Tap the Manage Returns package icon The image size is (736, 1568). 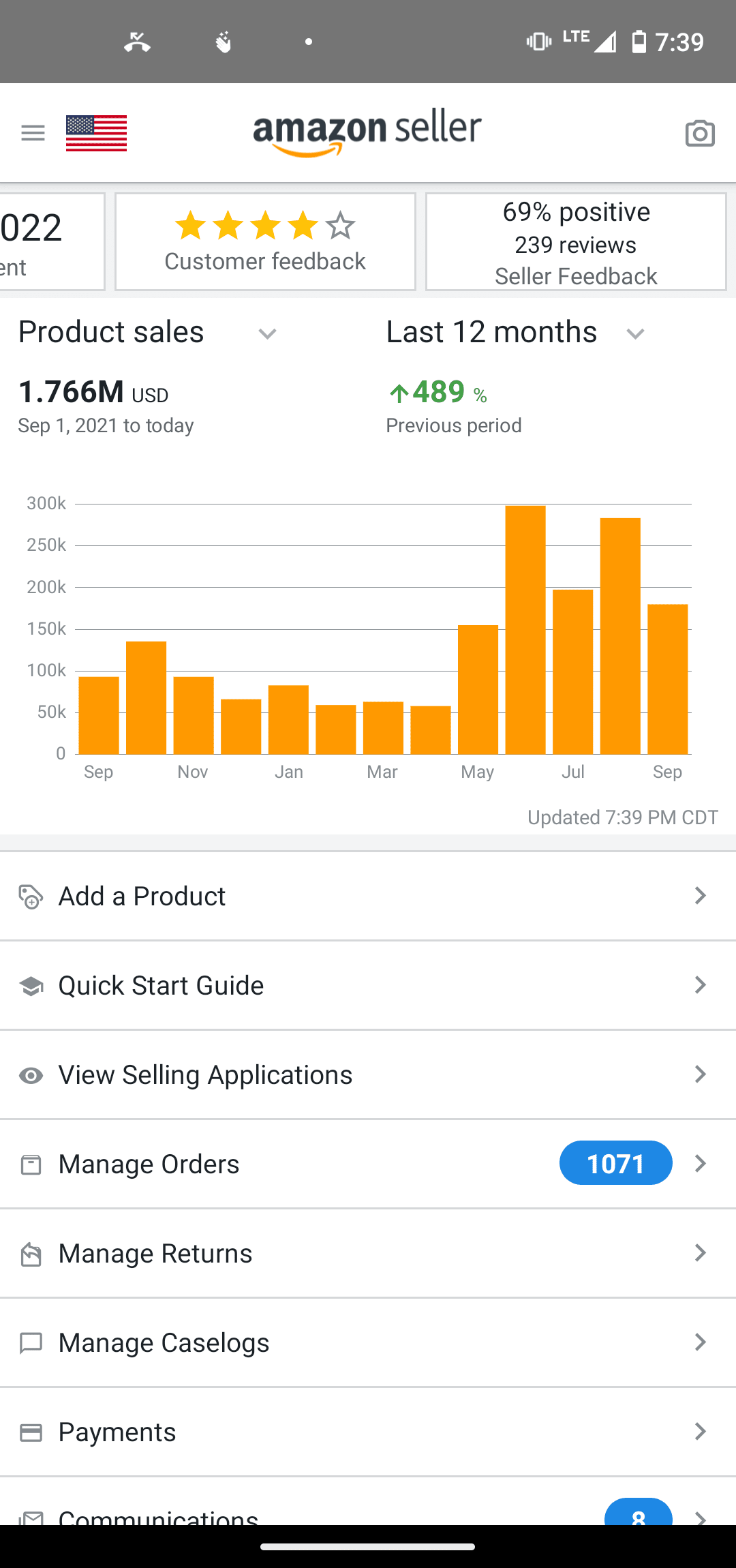pos(31,1254)
